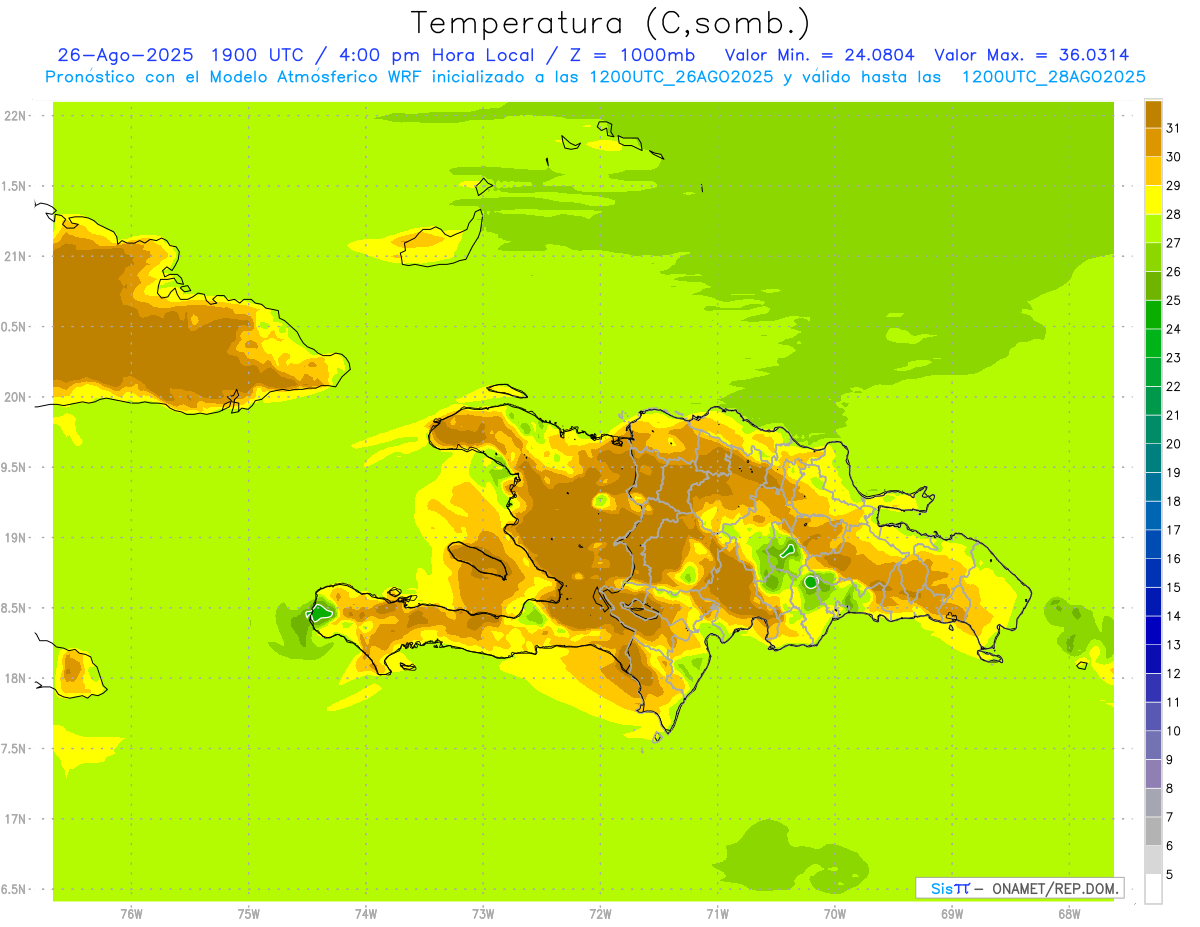Click the dark orange colorbar segment above 31
This screenshot has height=927, width=1200.
[1153, 114]
